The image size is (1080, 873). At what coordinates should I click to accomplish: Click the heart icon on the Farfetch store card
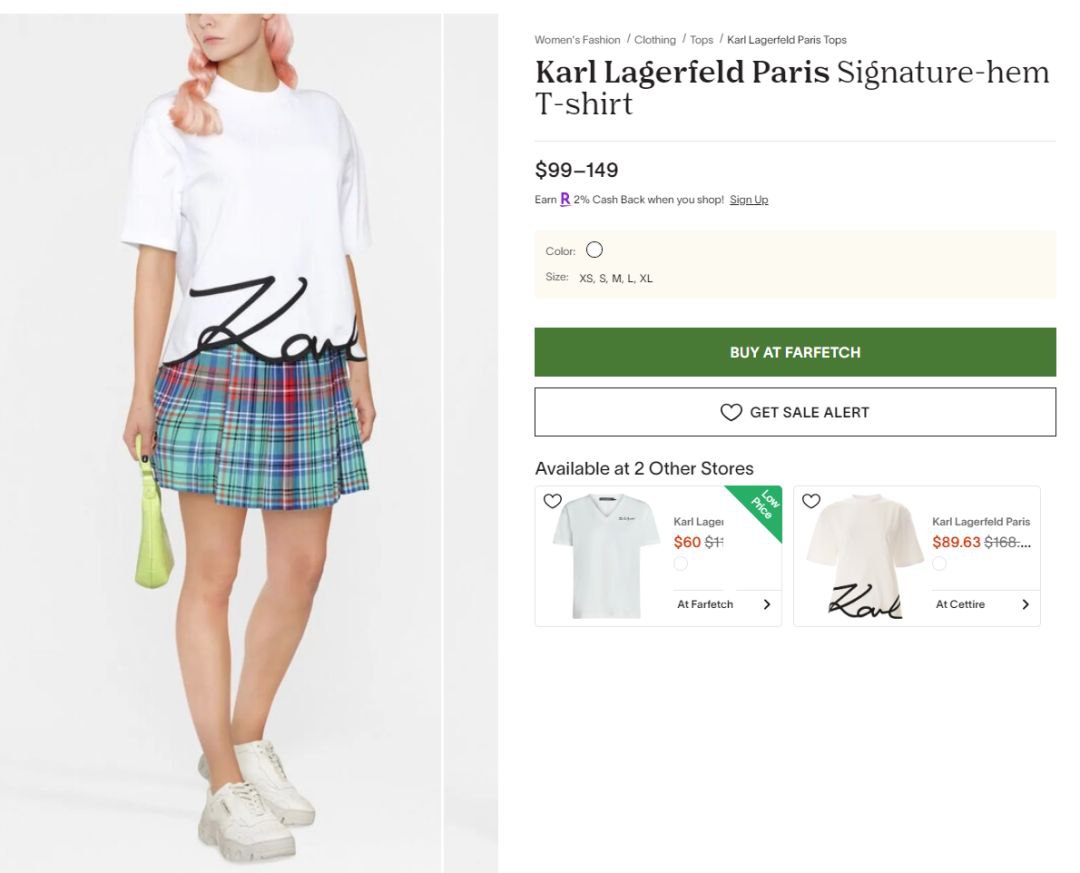pos(552,501)
